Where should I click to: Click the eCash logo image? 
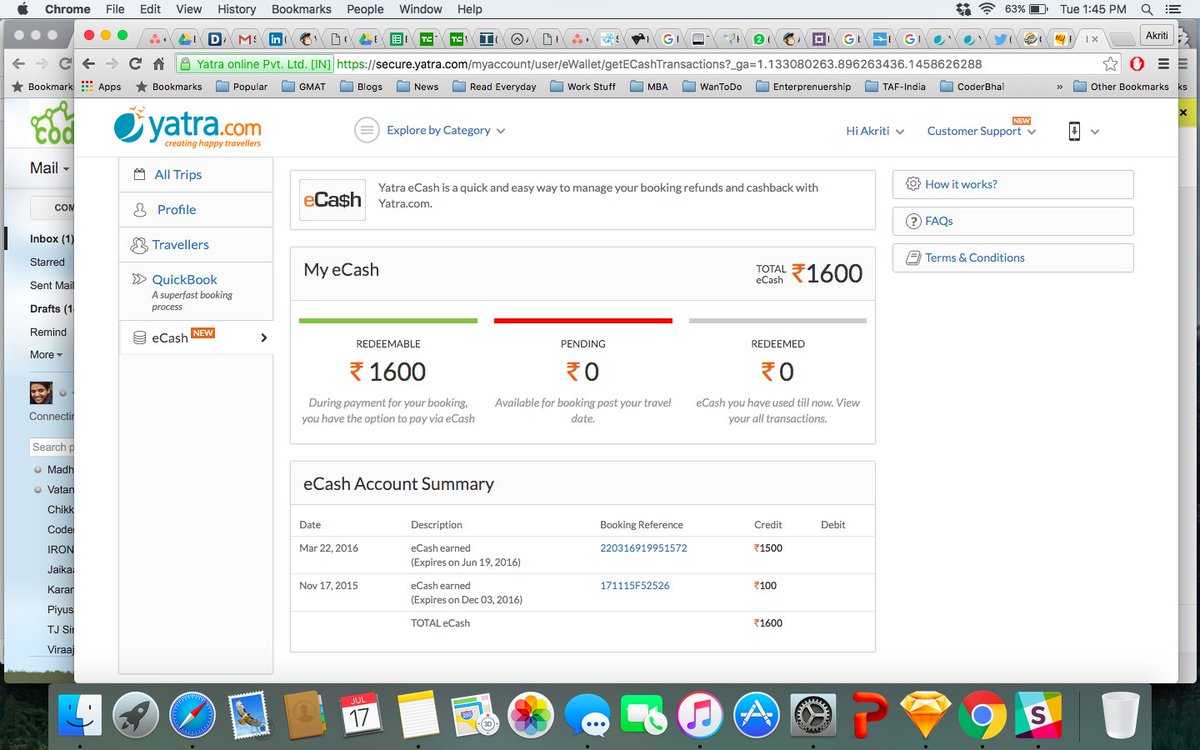331,200
